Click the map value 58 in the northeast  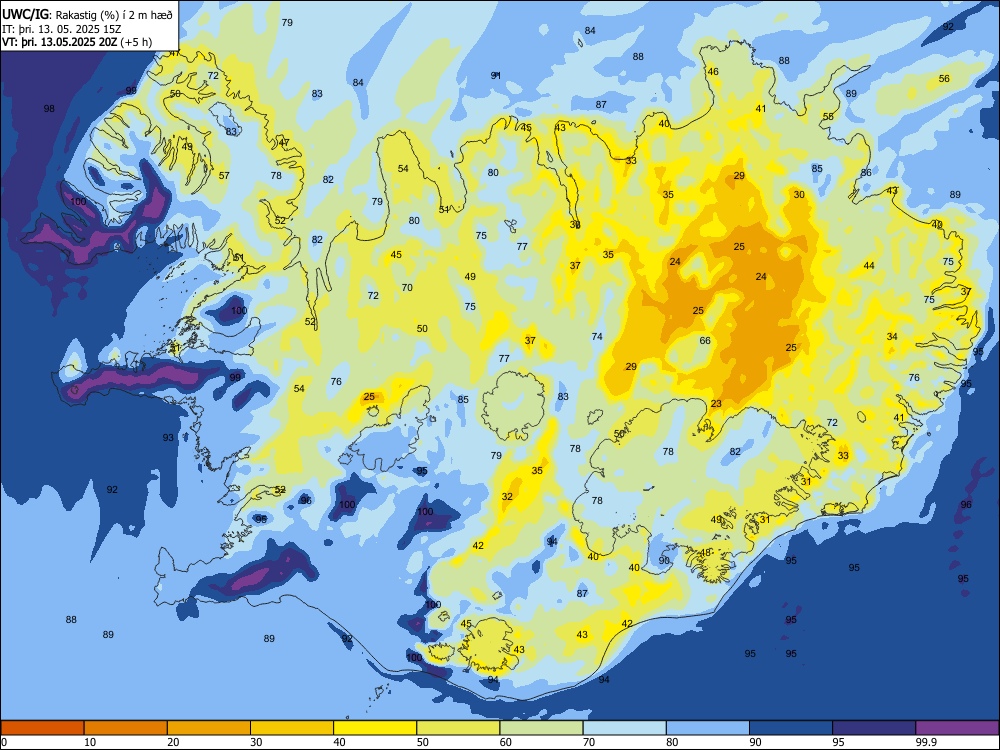828,117
